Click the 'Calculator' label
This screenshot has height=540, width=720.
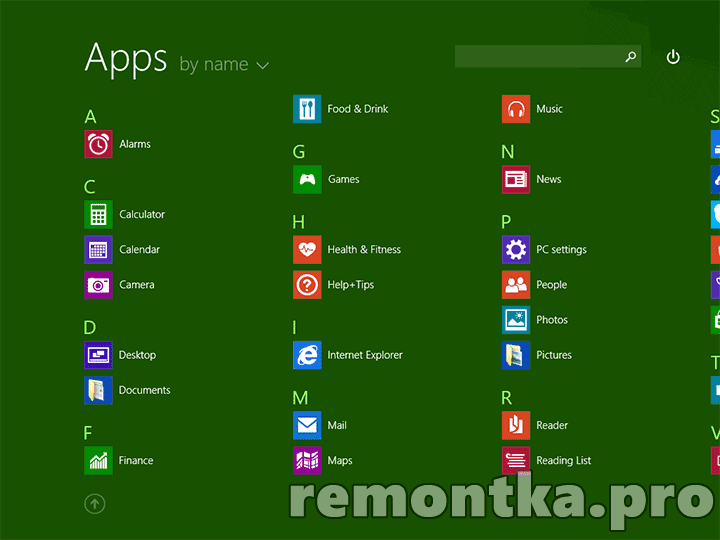click(x=142, y=214)
